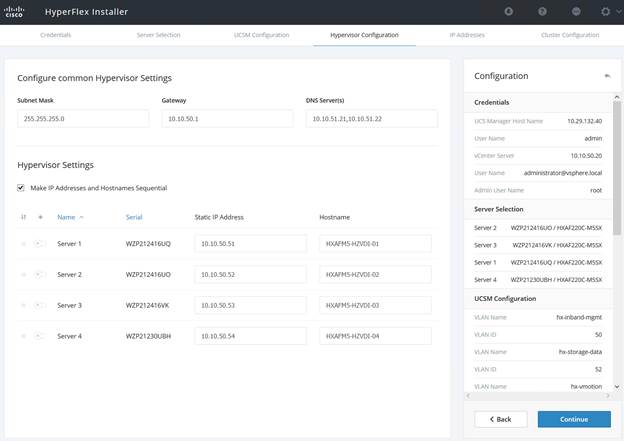Click UCS Manager host value 10.29.132.40
This screenshot has height=441, width=624.
click(x=584, y=121)
